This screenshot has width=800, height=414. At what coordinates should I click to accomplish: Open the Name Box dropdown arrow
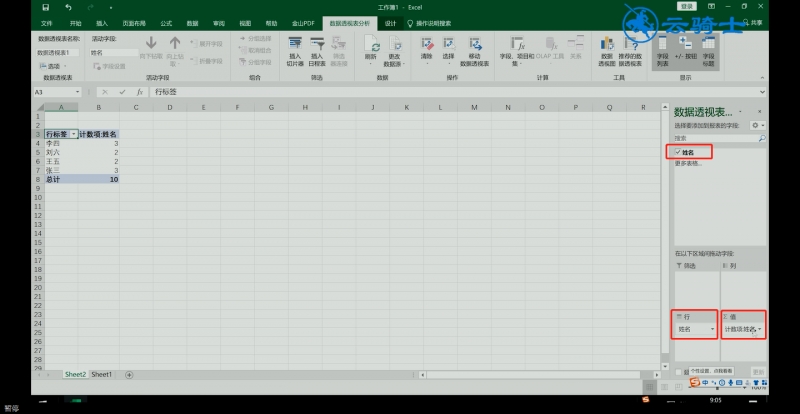78,92
